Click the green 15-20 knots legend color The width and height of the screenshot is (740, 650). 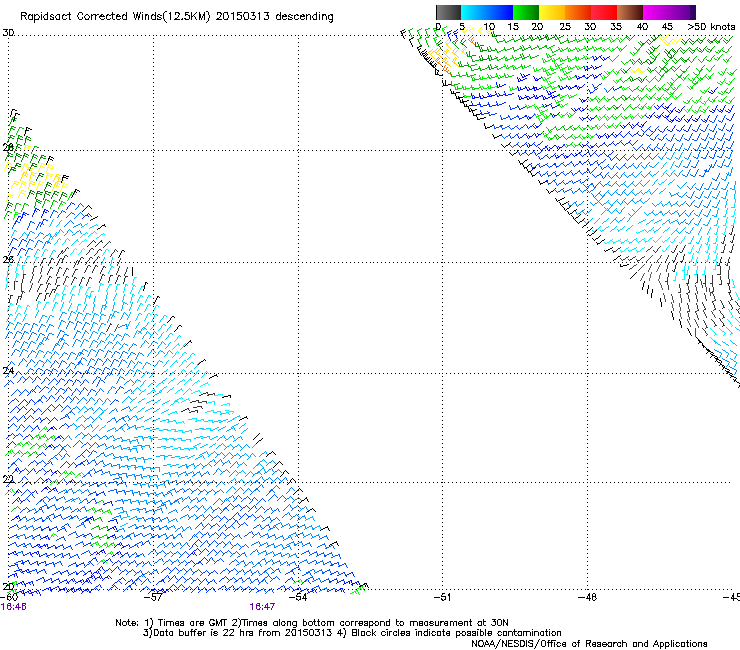tap(526, 12)
